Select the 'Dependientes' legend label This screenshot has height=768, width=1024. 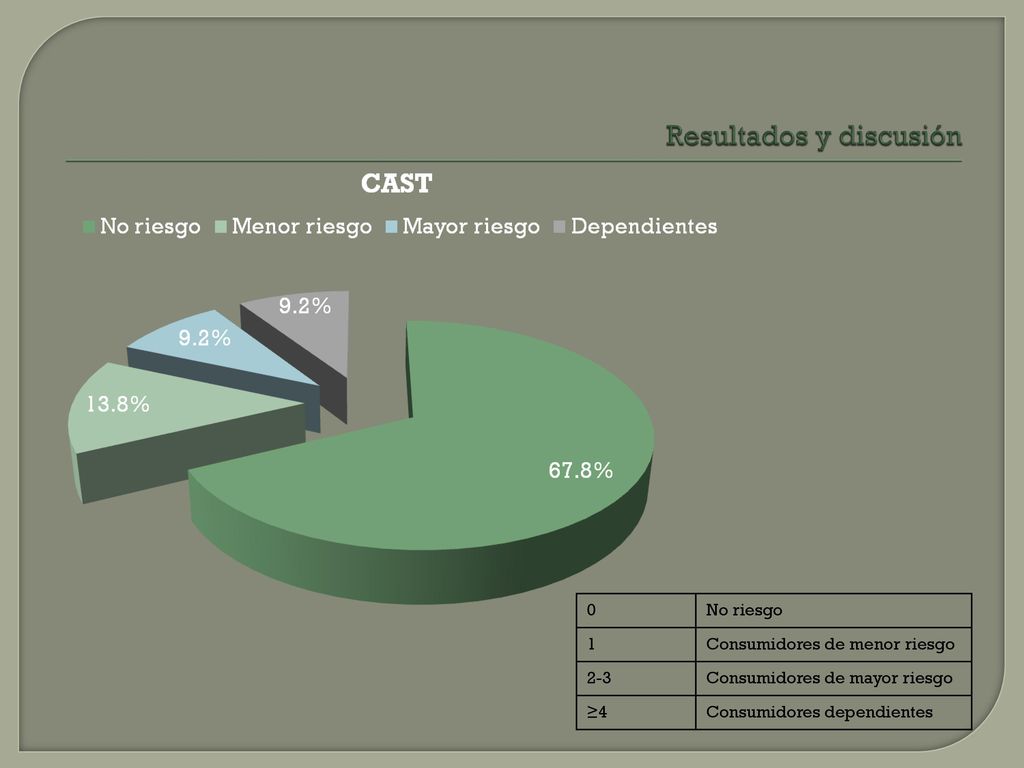(644, 226)
